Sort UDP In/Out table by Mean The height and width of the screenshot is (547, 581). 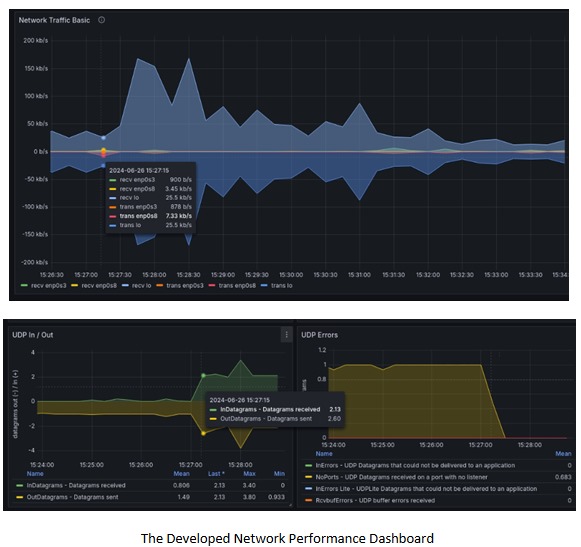pyautogui.click(x=182, y=474)
